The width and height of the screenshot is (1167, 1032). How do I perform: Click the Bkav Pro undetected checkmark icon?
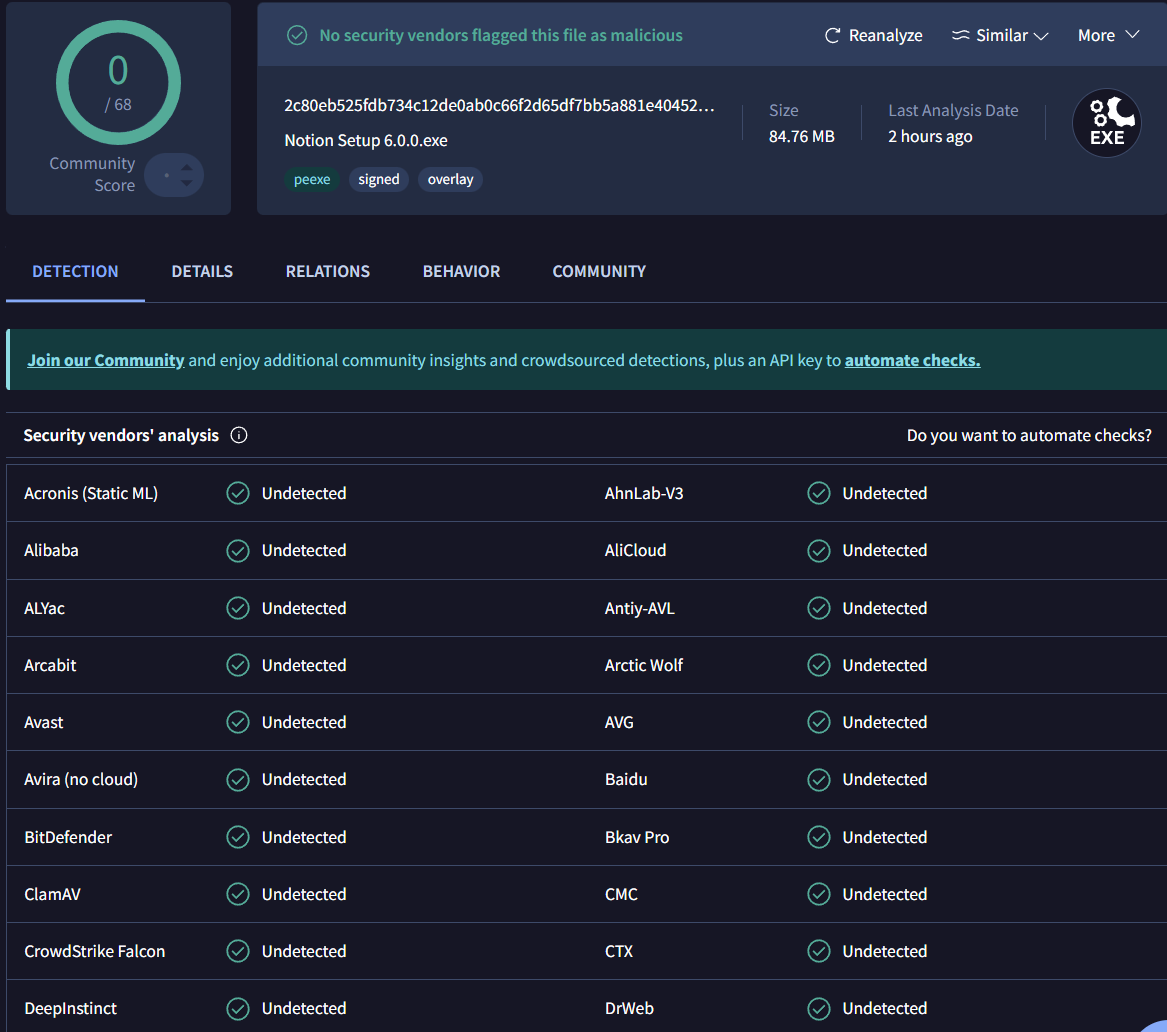[819, 837]
